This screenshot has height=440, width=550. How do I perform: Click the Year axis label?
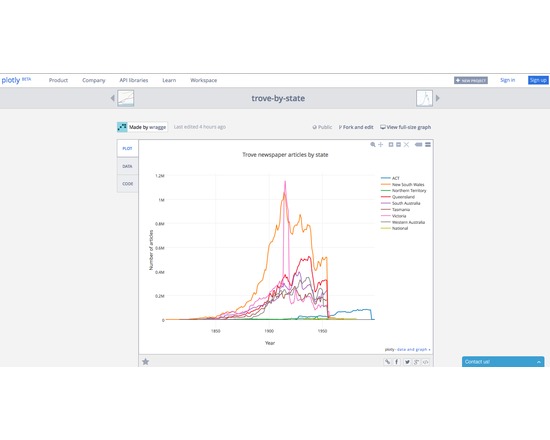[x=270, y=343]
